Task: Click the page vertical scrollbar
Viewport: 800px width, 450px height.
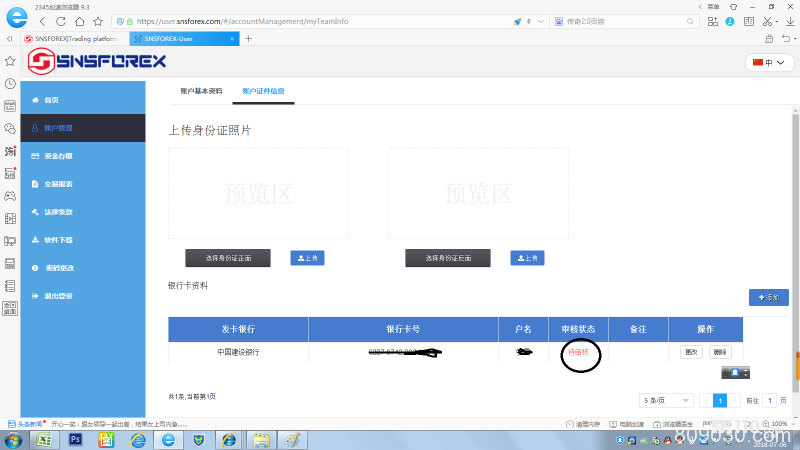Action: tap(796, 366)
